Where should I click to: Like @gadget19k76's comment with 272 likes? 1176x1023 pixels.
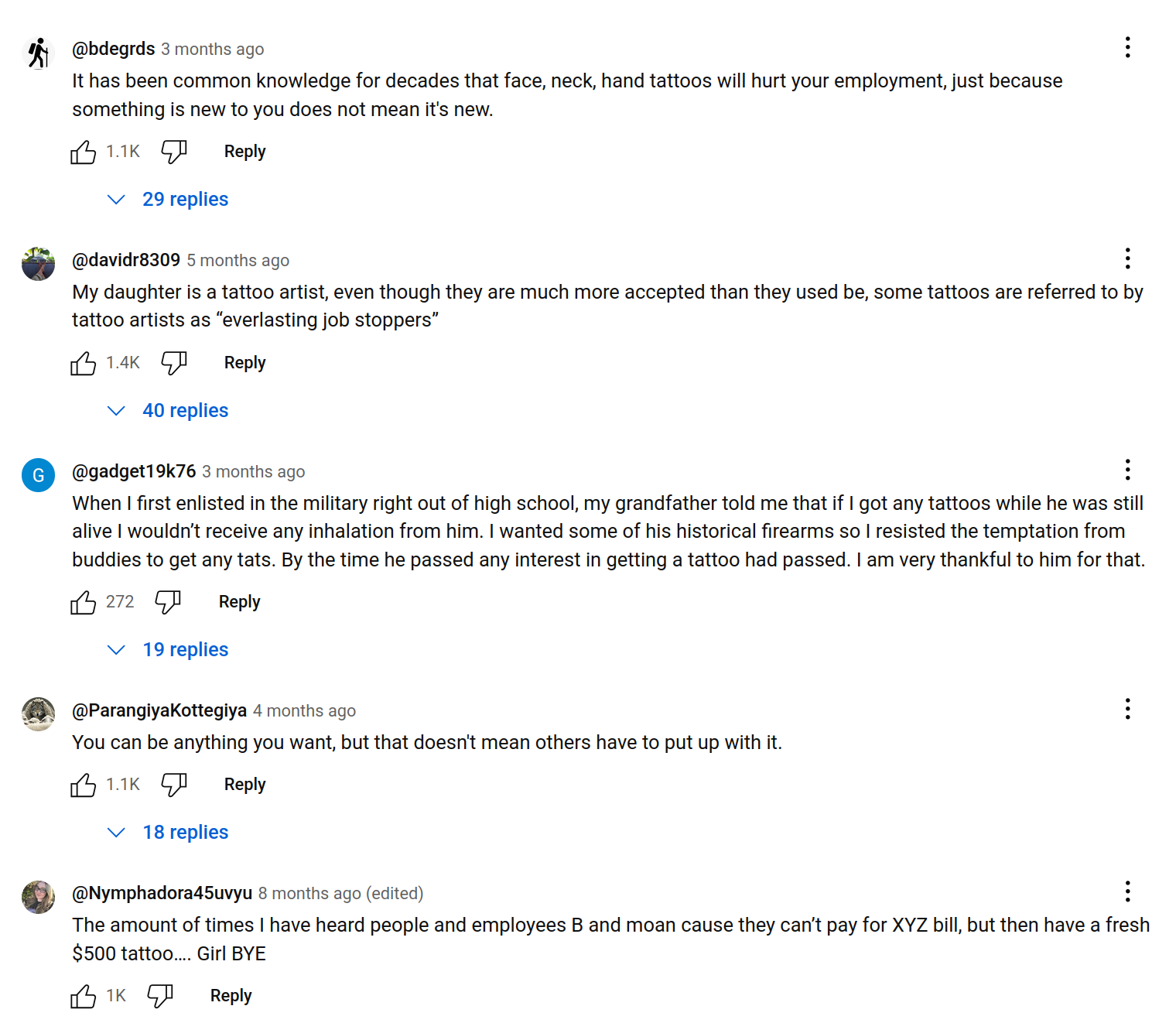tap(84, 602)
